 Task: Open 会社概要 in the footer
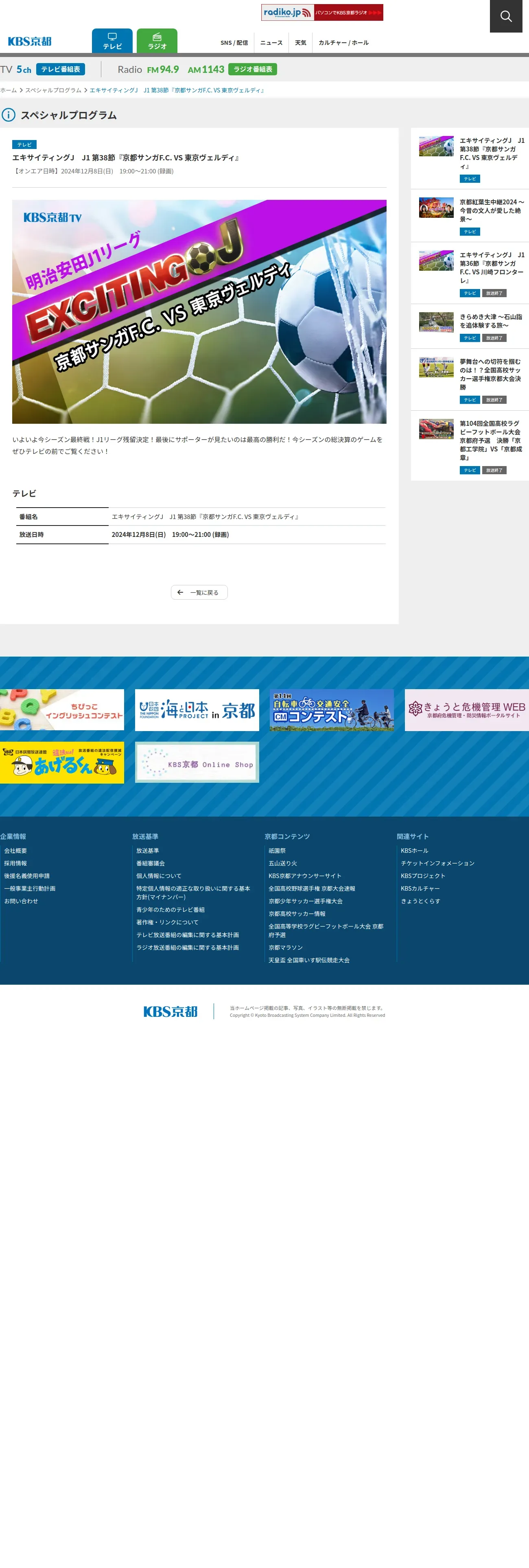15,850
